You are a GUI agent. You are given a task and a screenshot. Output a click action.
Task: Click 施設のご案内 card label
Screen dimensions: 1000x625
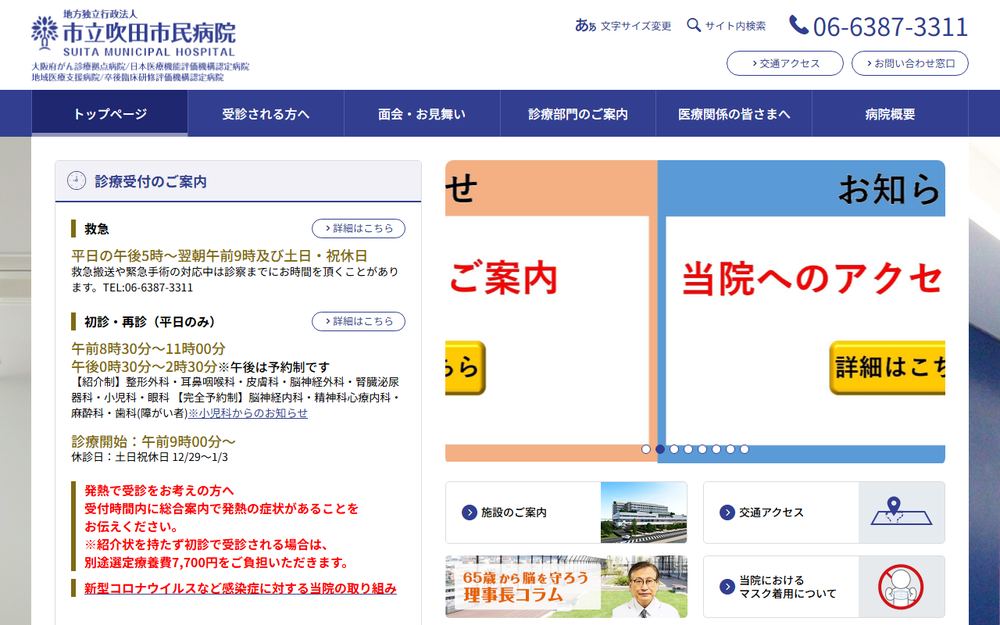click(x=514, y=512)
